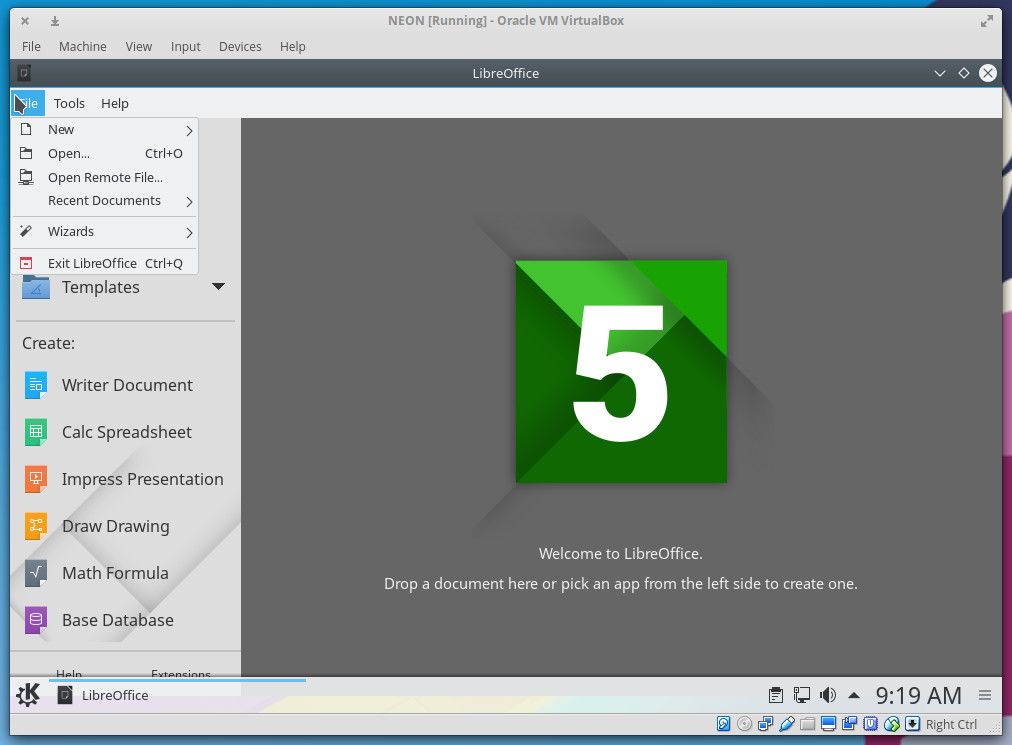Open the KDE panel settings hamburger

[x=985, y=695]
